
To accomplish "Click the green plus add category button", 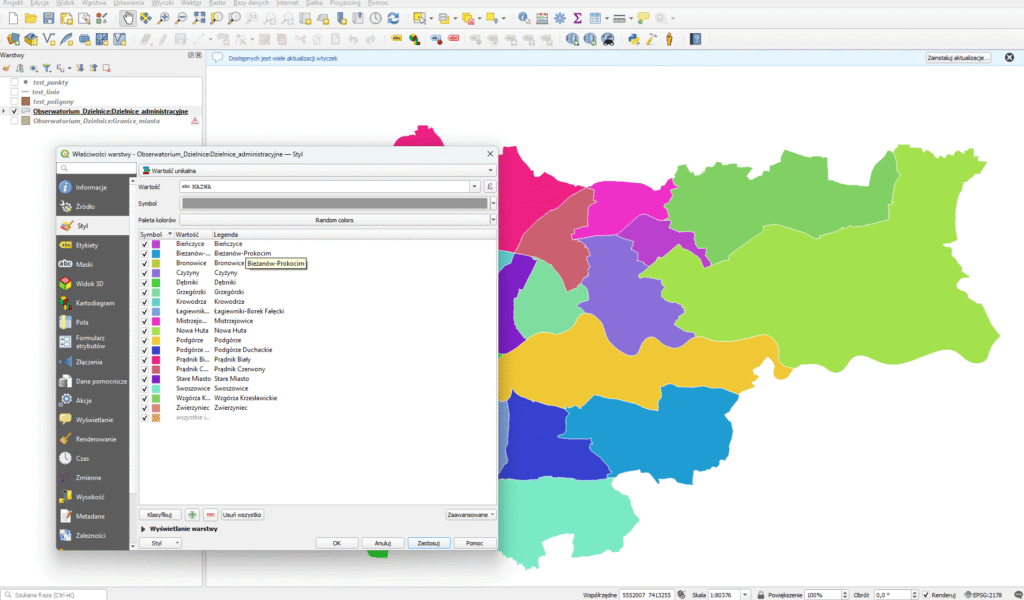I will [191, 514].
